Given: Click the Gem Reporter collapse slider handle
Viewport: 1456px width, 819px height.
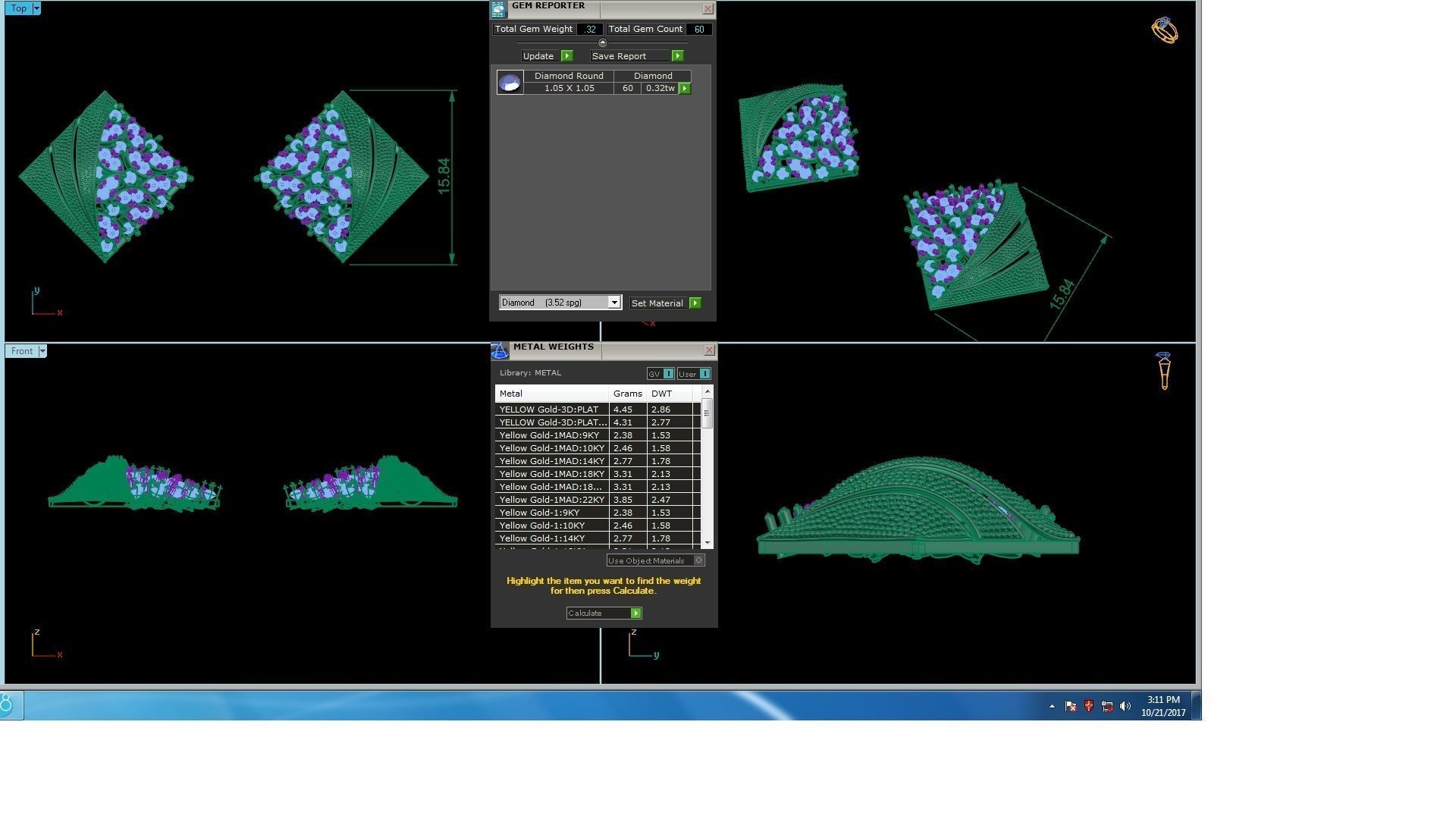Looking at the screenshot, I should 603,42.
